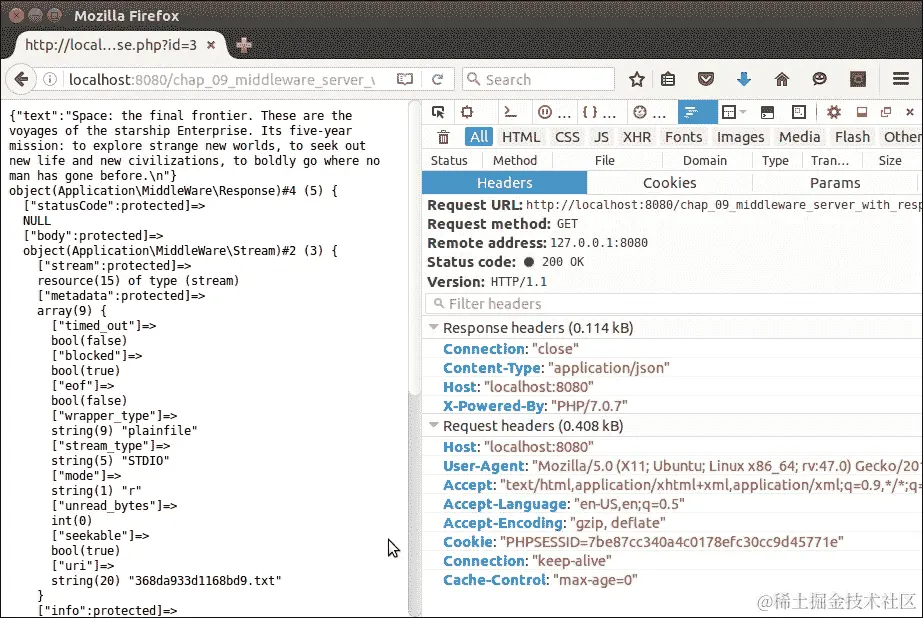Filter requests by JS
This screenshot has height=618, width=923.
(601, 137)
